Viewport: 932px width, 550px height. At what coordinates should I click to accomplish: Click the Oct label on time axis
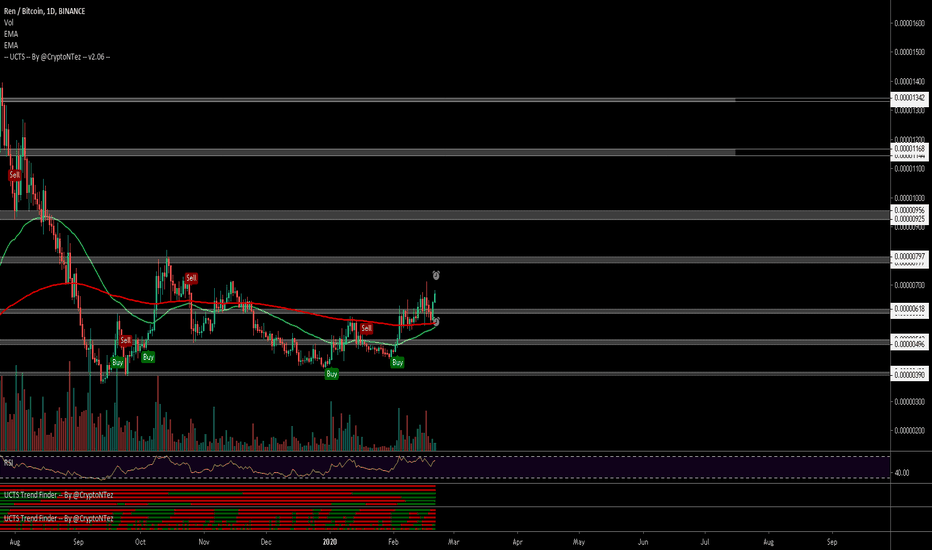pyautogui.click(x=140, y=542)
